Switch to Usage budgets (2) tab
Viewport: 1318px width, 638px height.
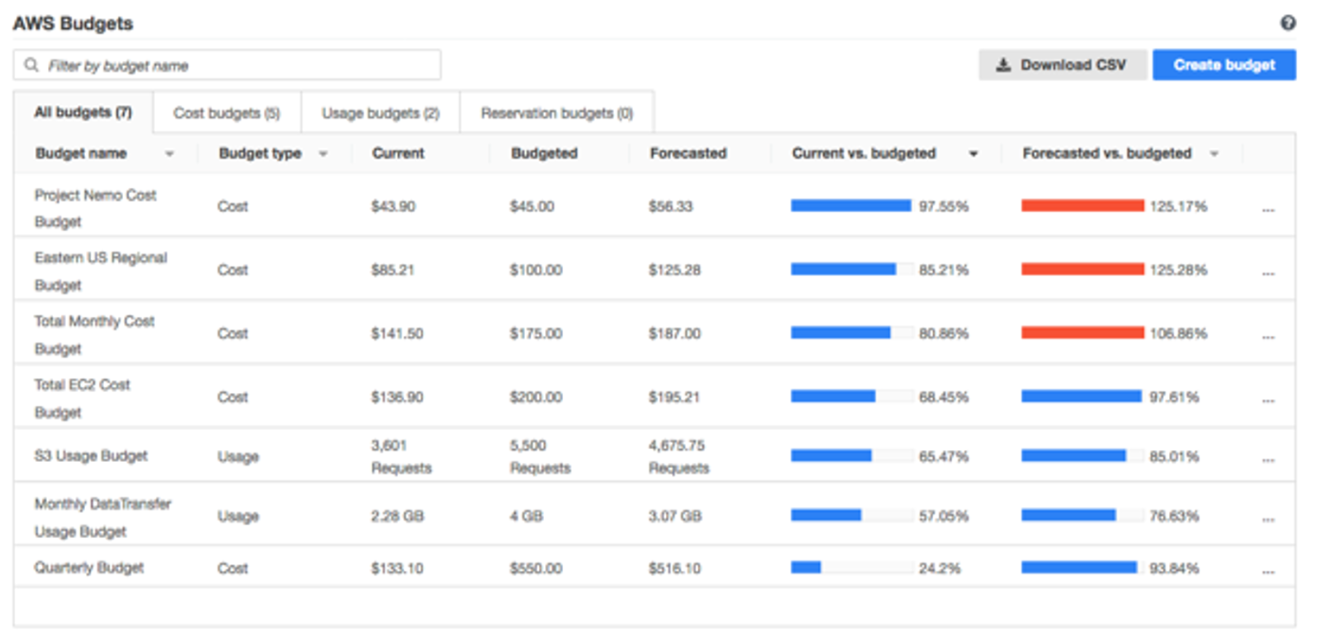[x=380, y=113]
